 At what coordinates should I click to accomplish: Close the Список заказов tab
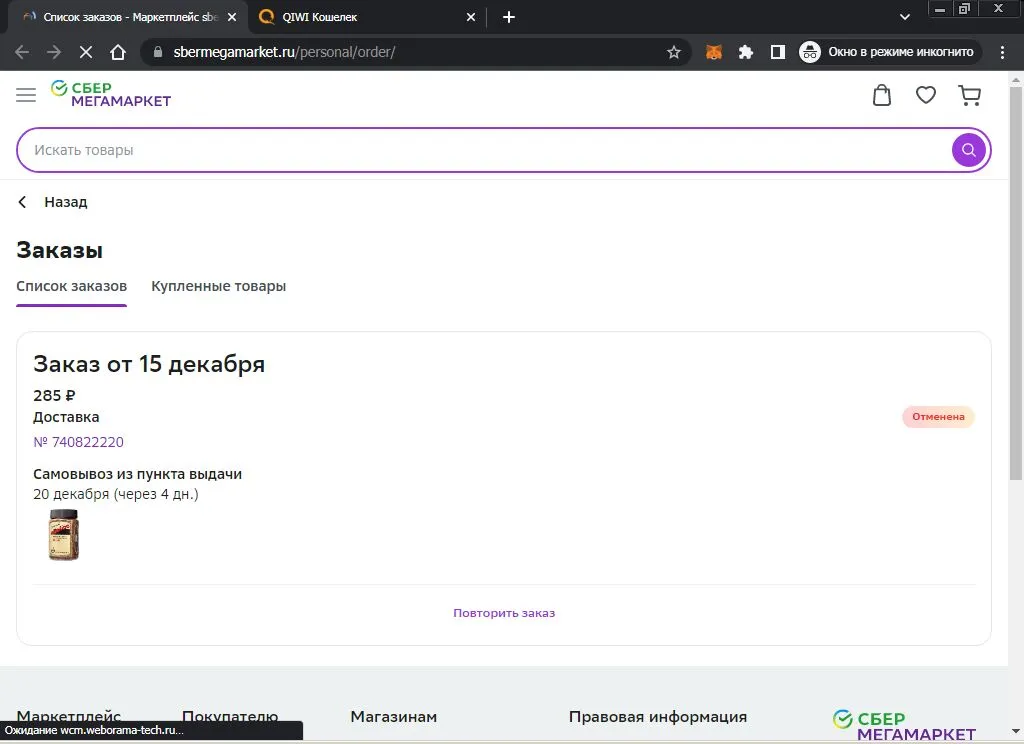[x=232, y=18]
